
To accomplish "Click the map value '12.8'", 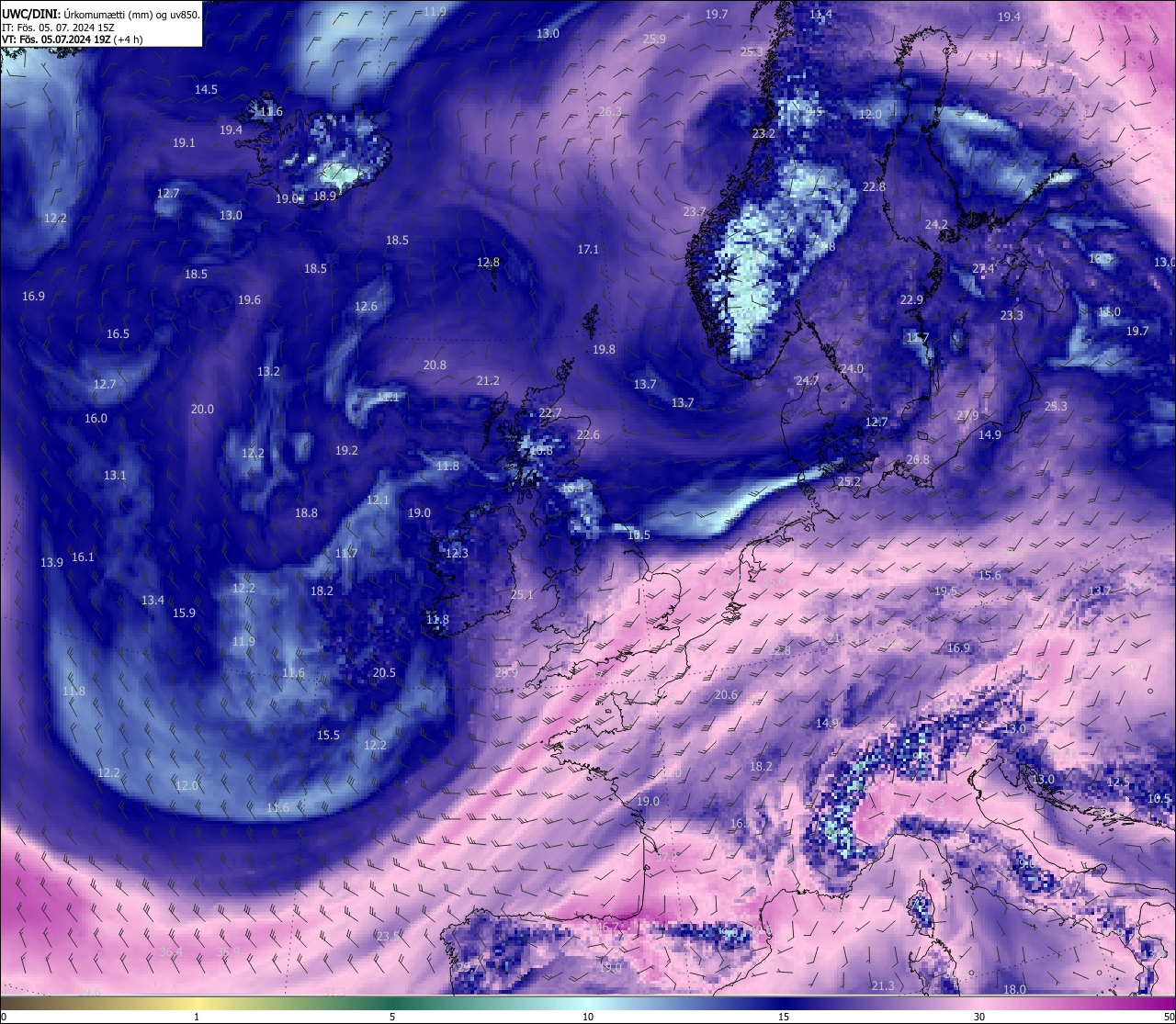I will click(x=488, y=263).
